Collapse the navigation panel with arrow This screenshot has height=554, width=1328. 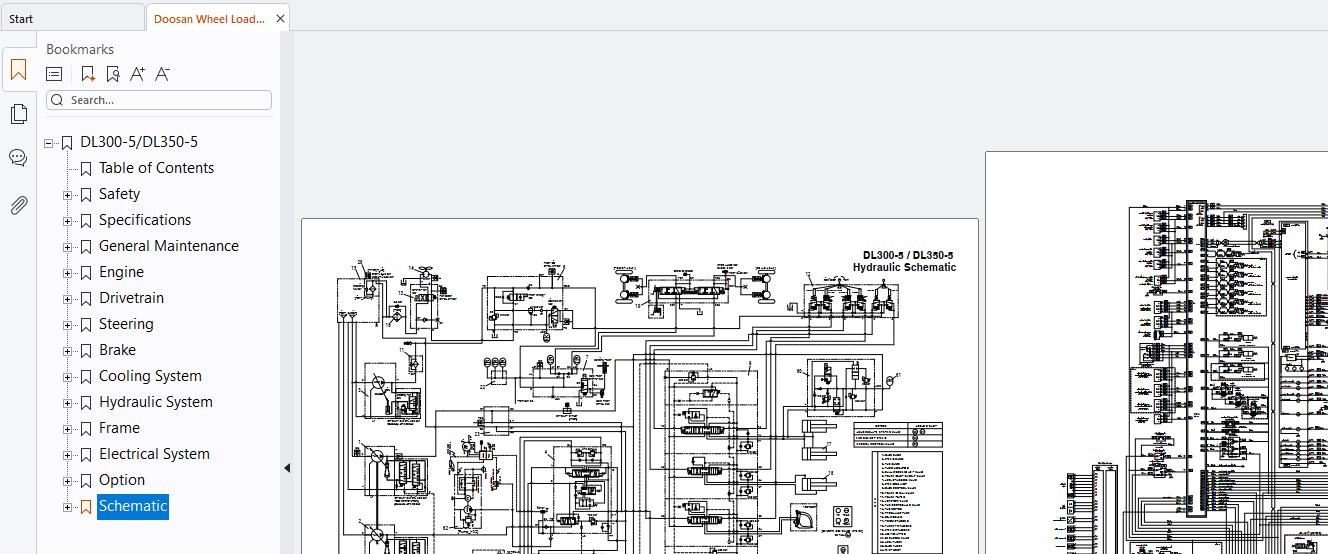click(x=287, y=467)
